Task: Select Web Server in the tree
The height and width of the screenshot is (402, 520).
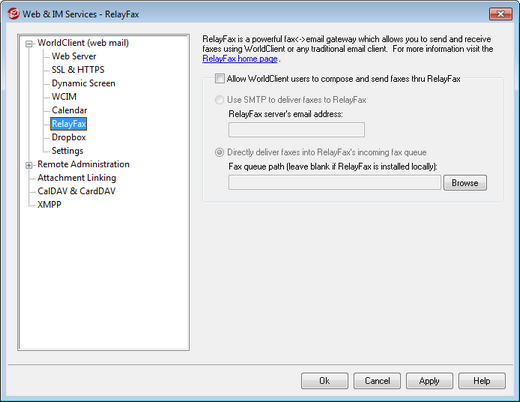Action: [74, 56]
